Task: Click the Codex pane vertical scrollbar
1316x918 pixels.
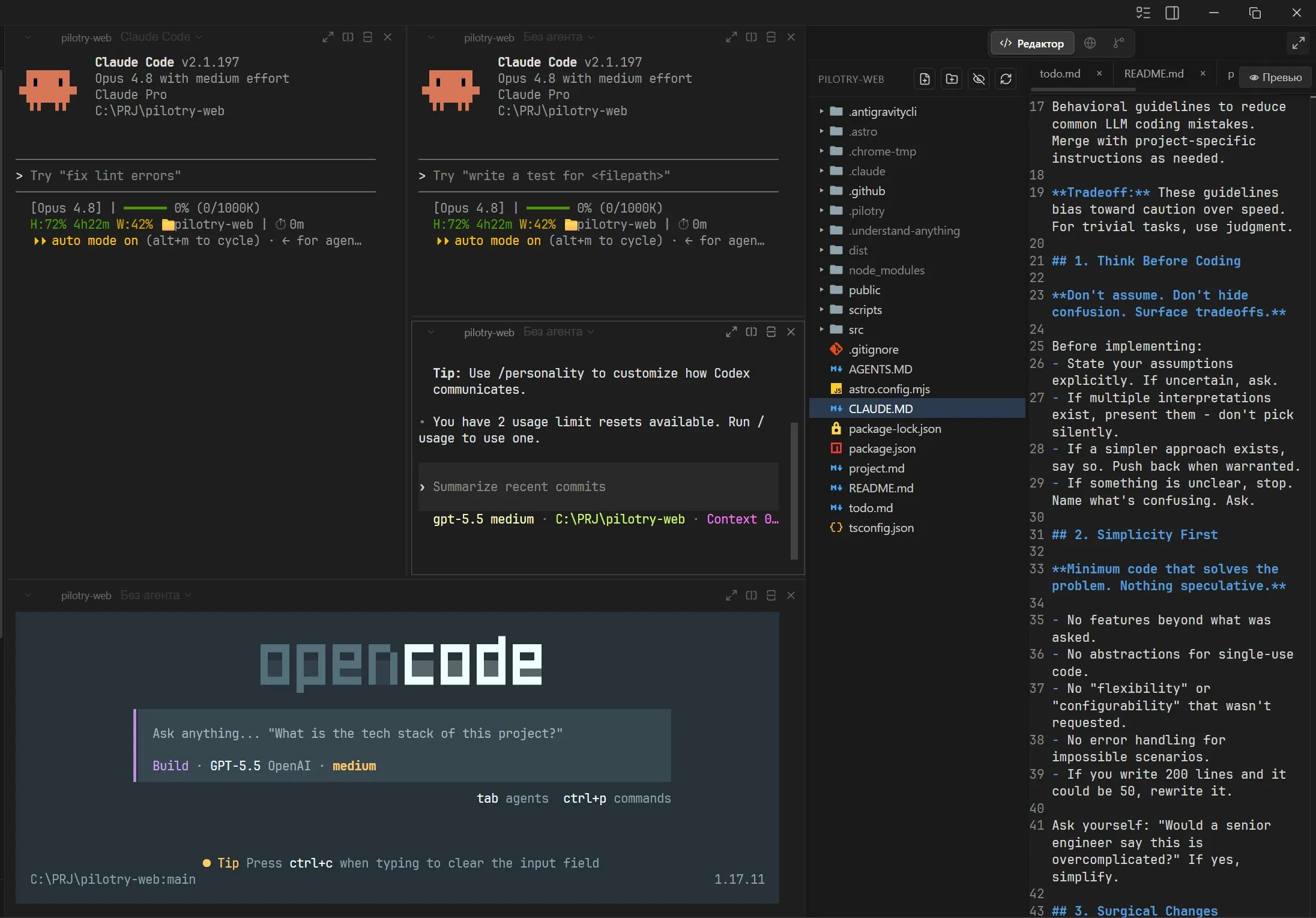Action: point(794,491)
